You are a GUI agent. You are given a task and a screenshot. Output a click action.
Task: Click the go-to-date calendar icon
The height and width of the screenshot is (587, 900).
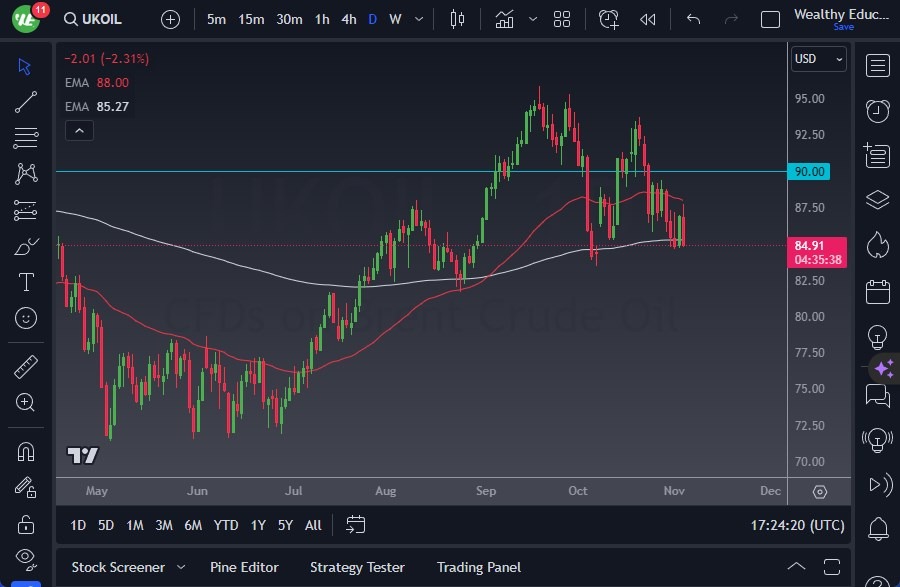(x=355, y=524)
